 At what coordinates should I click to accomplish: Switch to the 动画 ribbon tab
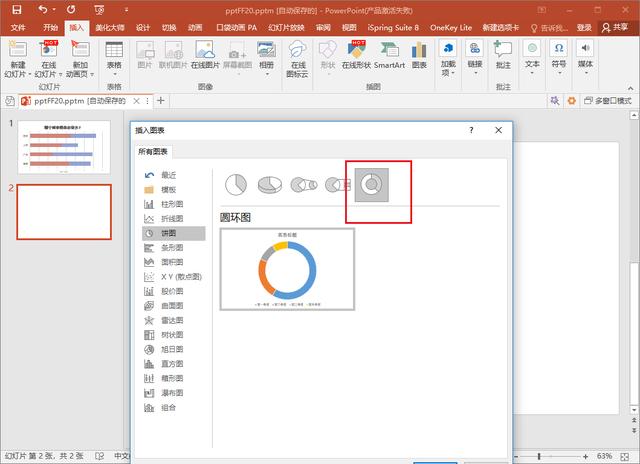pyautogui.click(x=194, y=28)
